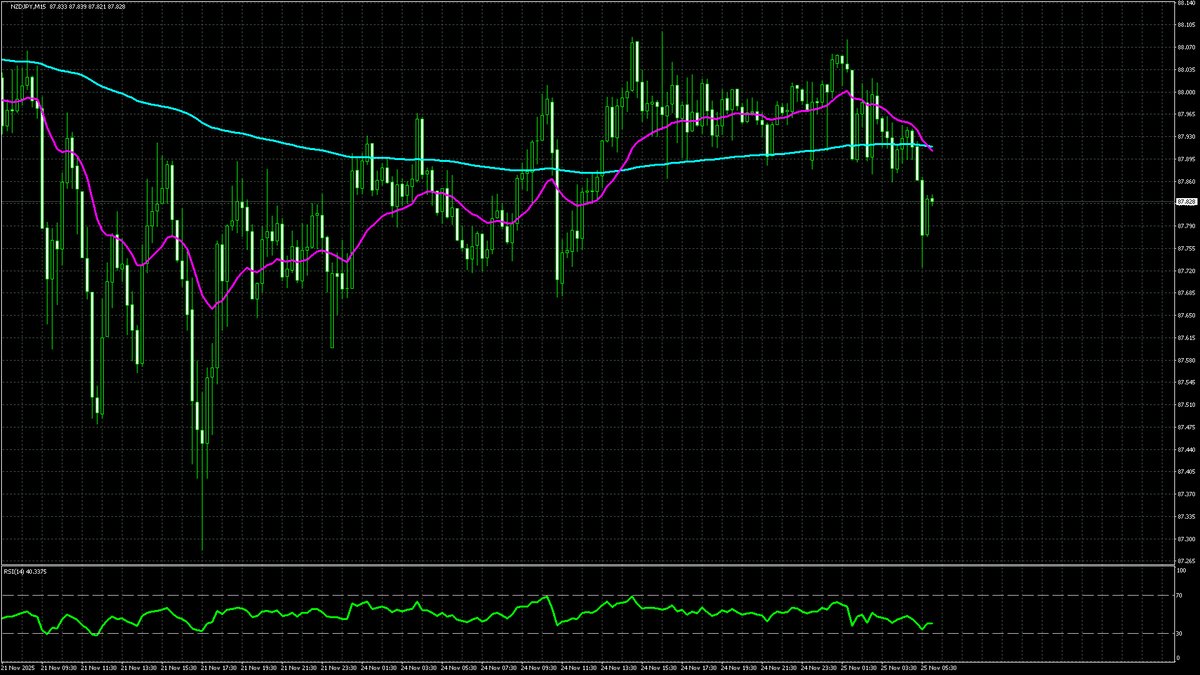This screenshot has width=1200, height=675.
Task: Click time axis label 24 Nov 13:30
Action: coord(621,668)
